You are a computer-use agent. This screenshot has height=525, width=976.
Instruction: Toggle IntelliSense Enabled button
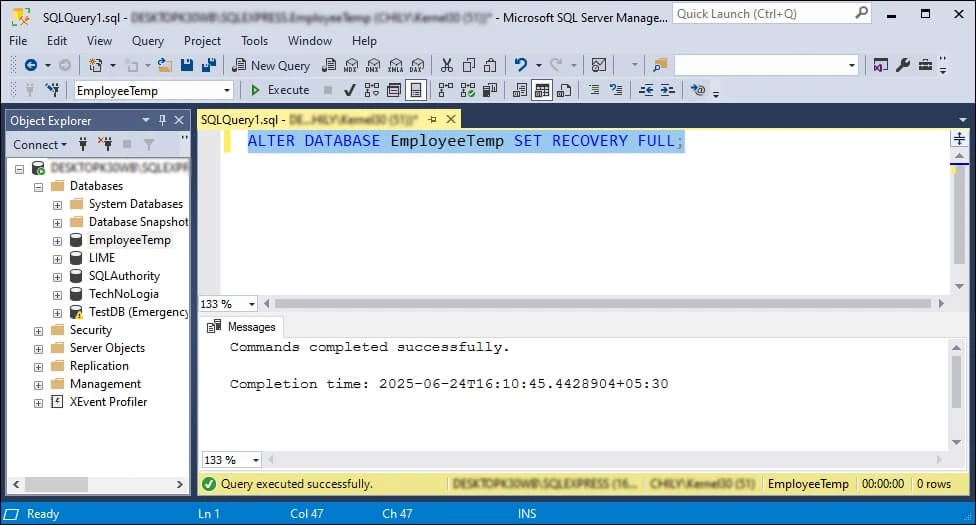416,90
